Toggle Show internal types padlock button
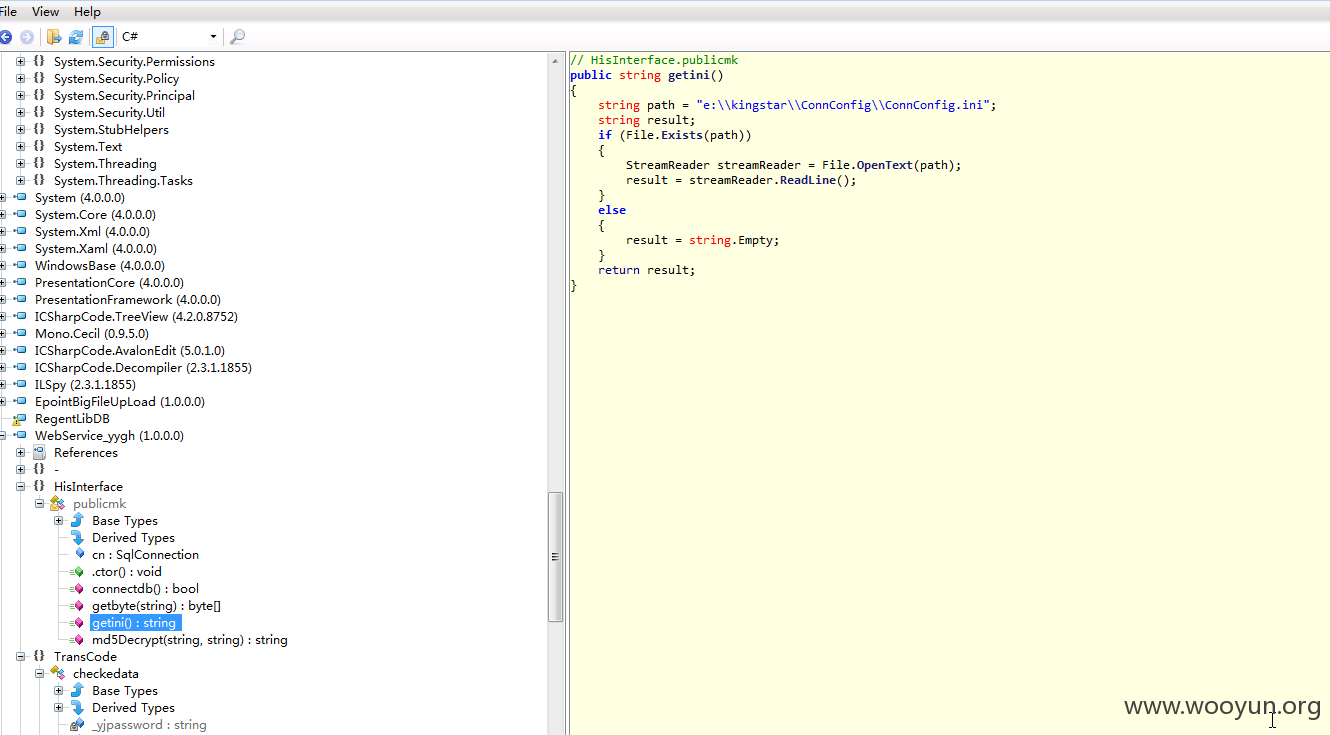The height and width of the screenshot is (735, 1330). (102, 37)
